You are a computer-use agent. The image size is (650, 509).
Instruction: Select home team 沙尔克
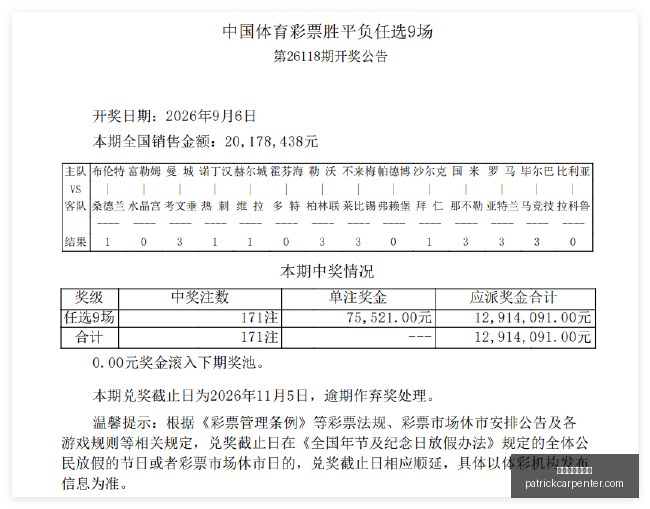pos(430,171)
